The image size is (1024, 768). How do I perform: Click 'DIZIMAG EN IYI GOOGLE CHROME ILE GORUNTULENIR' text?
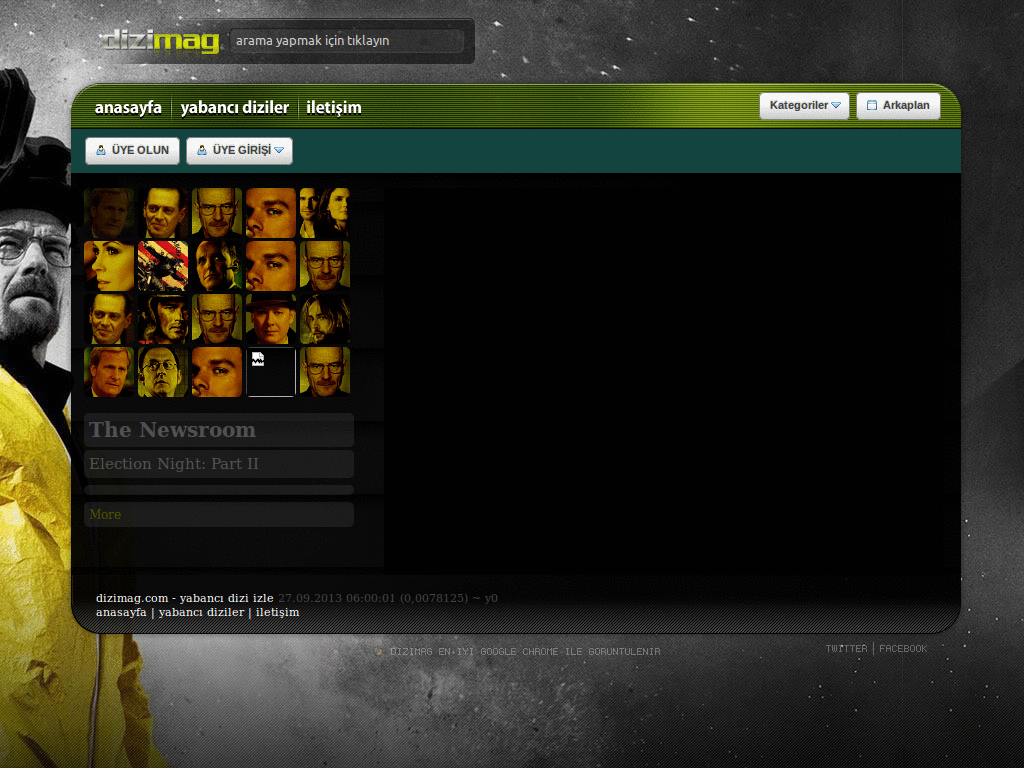(x=525, y=651)
